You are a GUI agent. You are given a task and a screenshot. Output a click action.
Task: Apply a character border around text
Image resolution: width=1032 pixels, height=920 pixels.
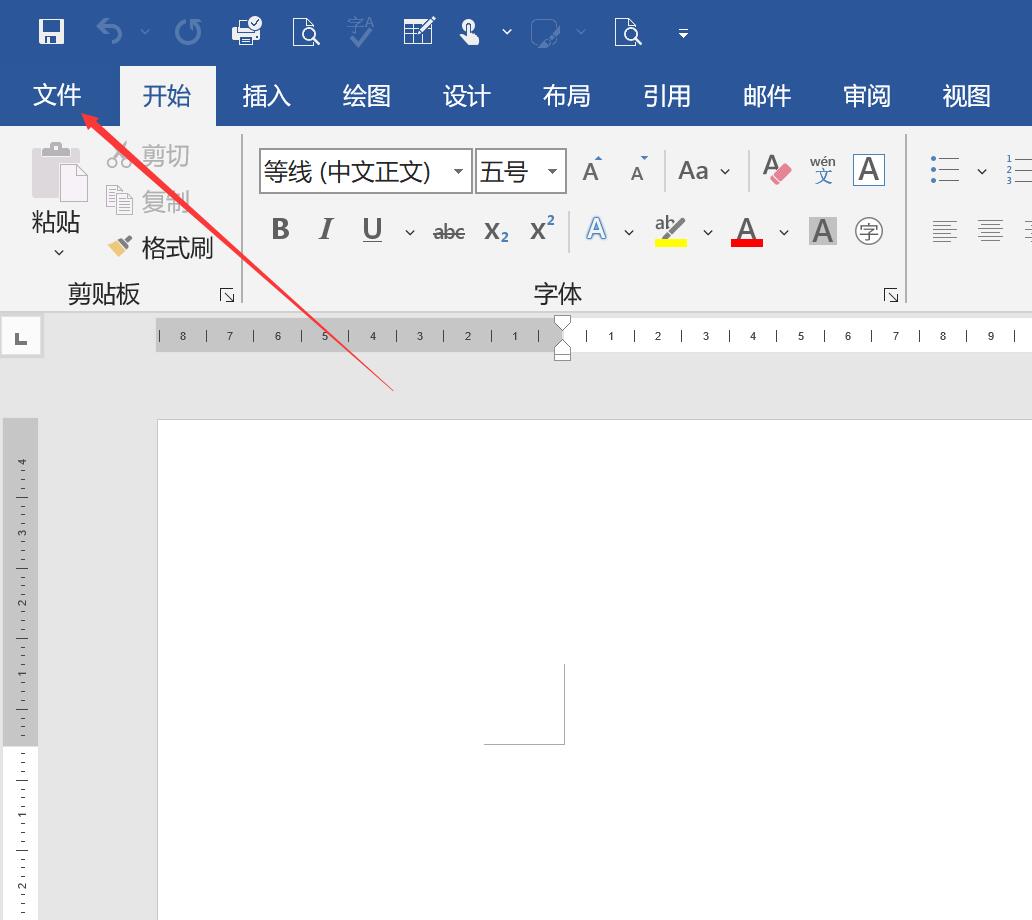[x=868, y=170]
